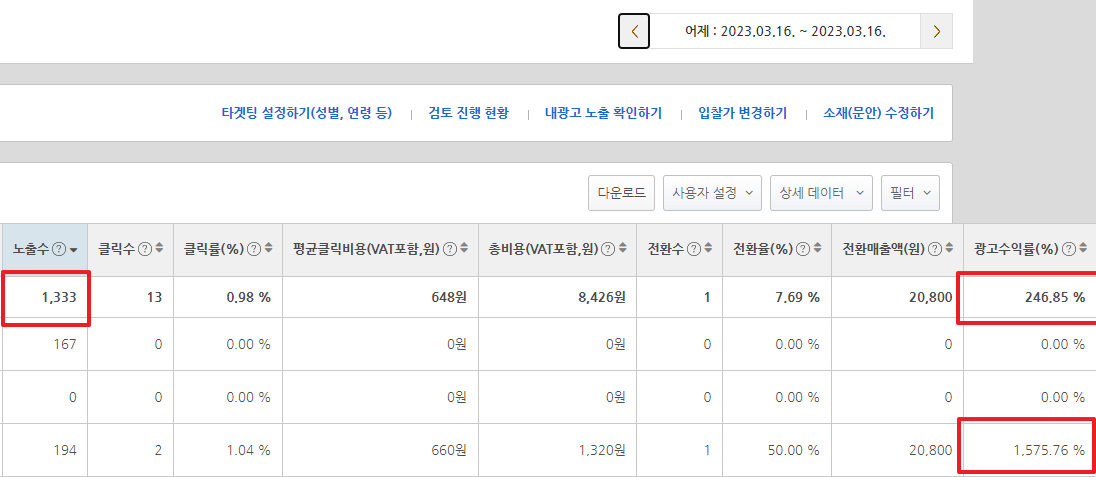Open help icon next to 클릭수
1096x477 pixels.
145,248
